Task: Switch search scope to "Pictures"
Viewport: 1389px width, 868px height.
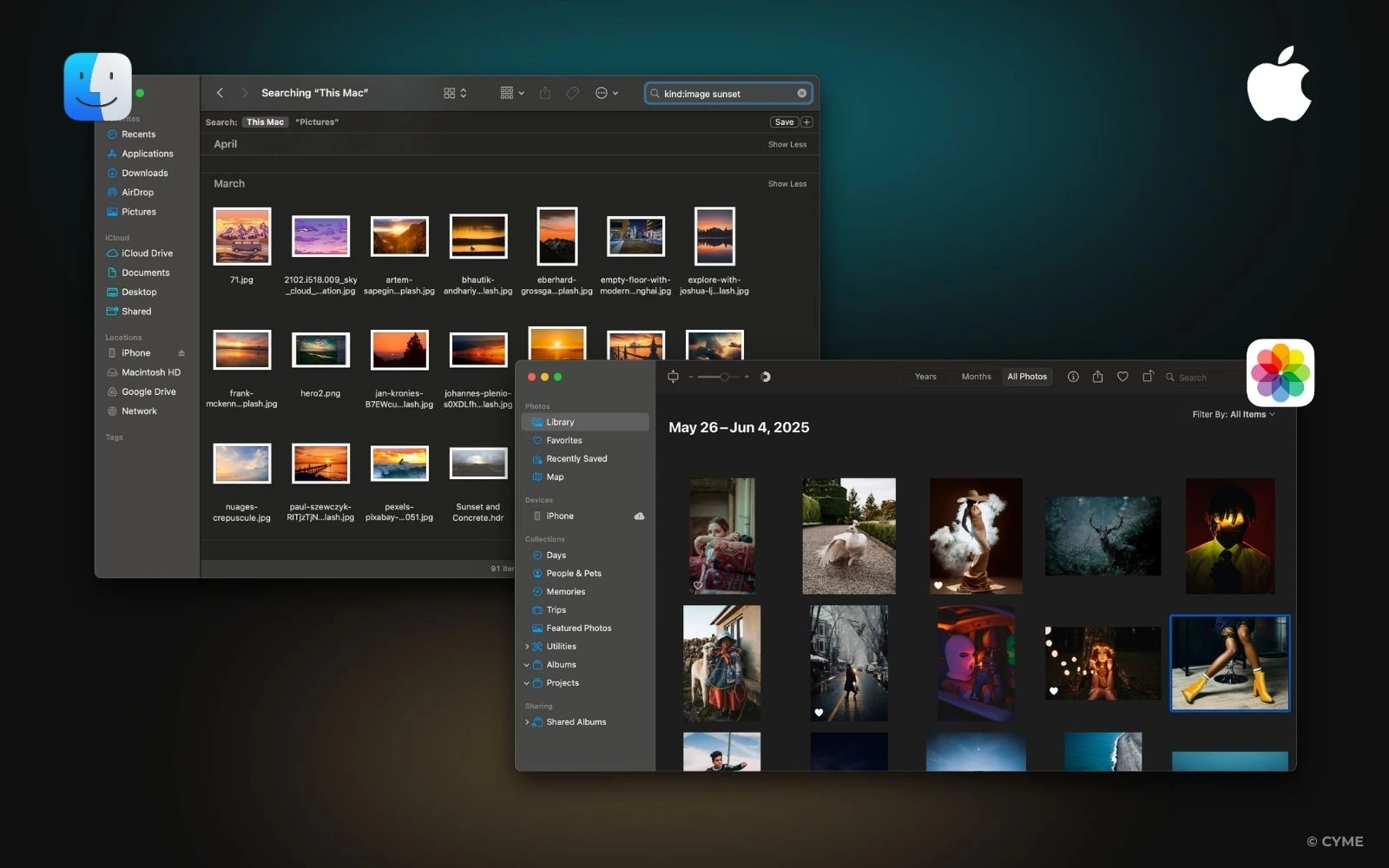Action: click(317, 122)
